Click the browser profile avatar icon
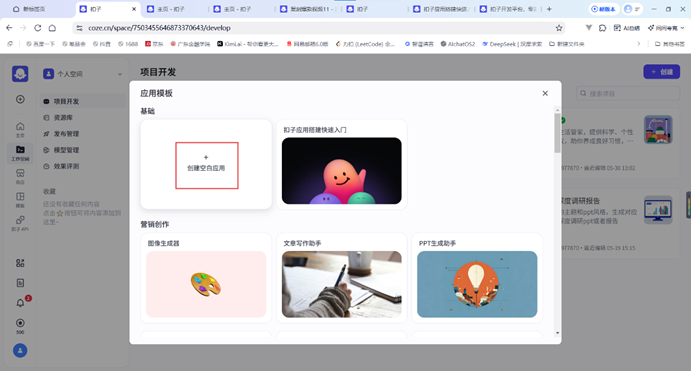The width and height of the screenshot is (691, 371). (628, 9)
